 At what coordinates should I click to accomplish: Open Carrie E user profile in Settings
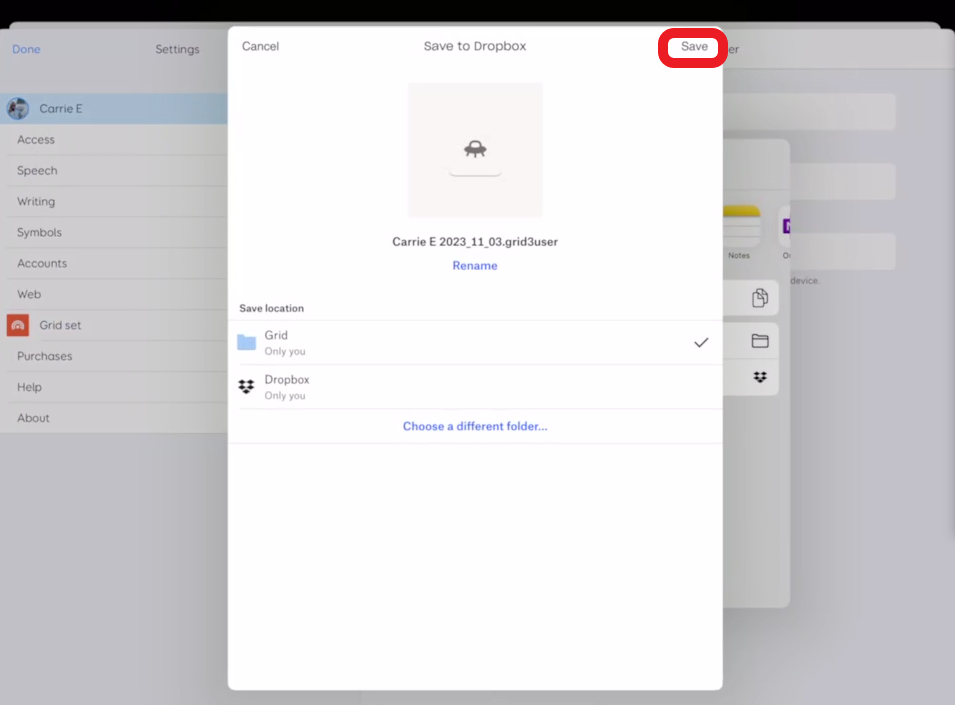[114, 108]
